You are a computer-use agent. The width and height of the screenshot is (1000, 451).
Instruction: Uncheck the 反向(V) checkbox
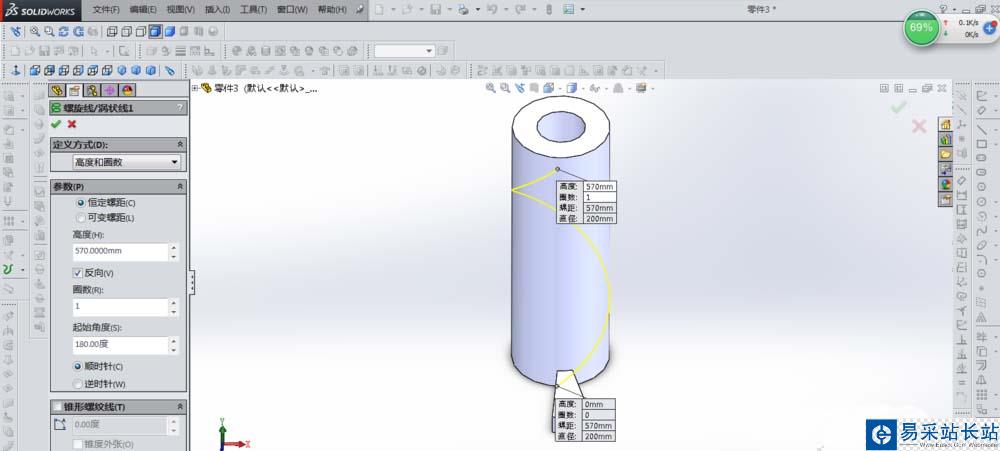pyautogui.click(x=78, y=273)
